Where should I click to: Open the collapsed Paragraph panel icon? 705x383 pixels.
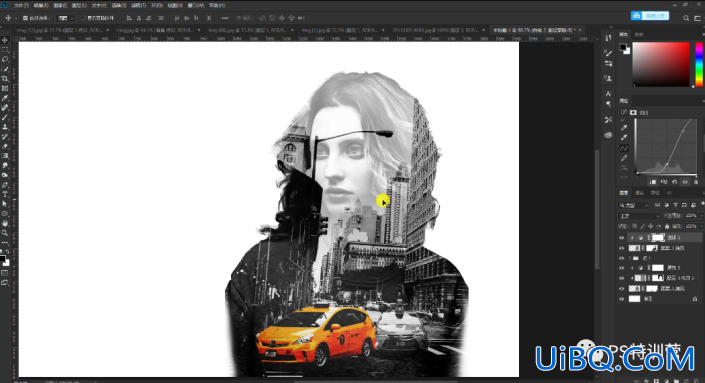pyautogui.click(x=608, y=104)
